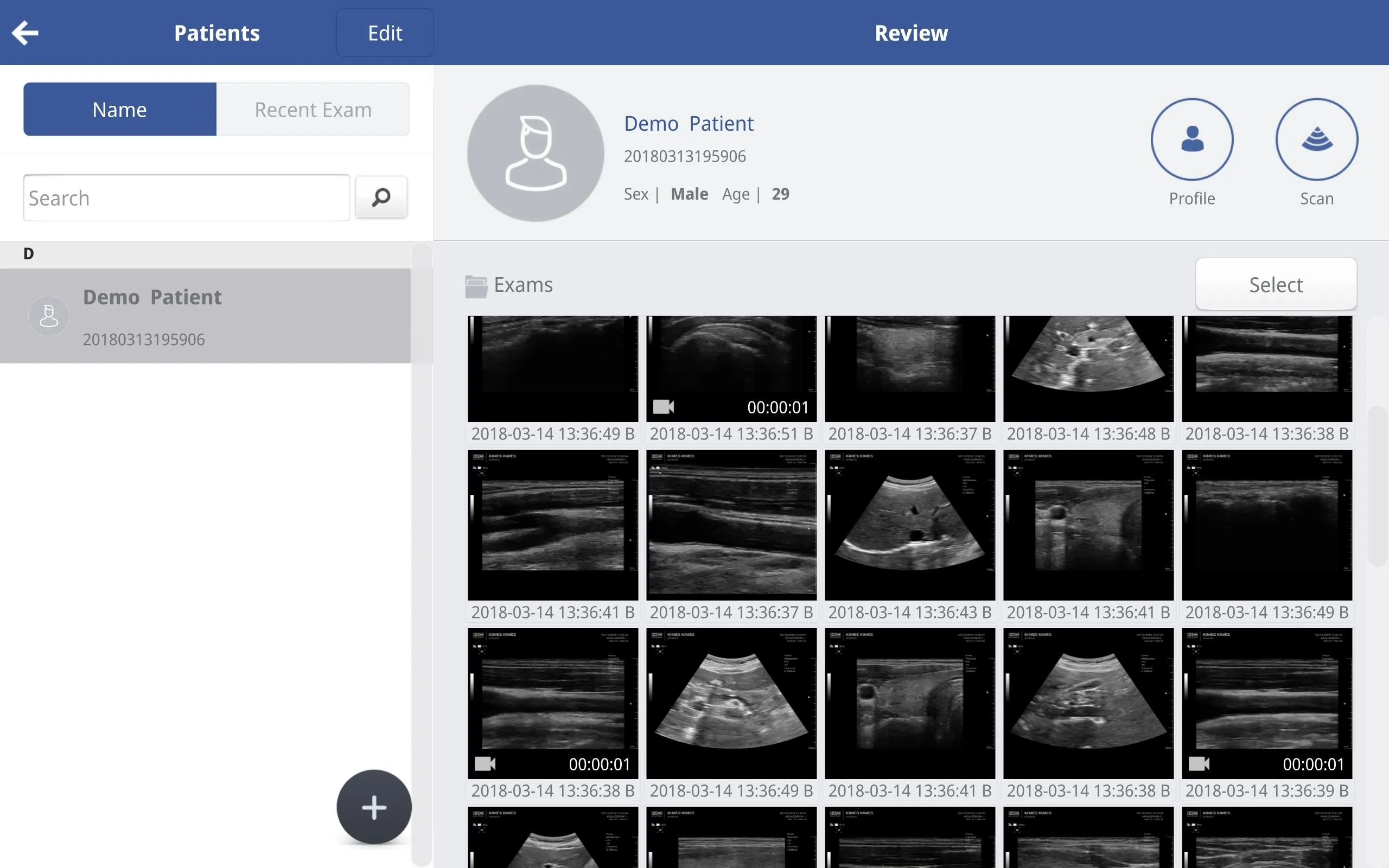Click the patient silhouette beside Demo Patient entry
Viewport: 1389px width, 868px height.
point(49,315)
